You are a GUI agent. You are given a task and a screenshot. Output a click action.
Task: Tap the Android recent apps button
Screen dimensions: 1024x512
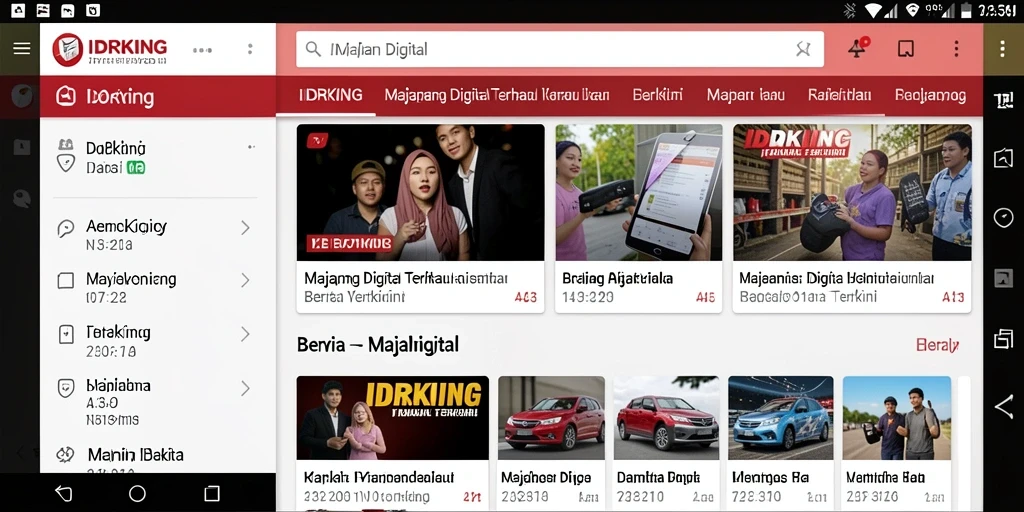212,493
